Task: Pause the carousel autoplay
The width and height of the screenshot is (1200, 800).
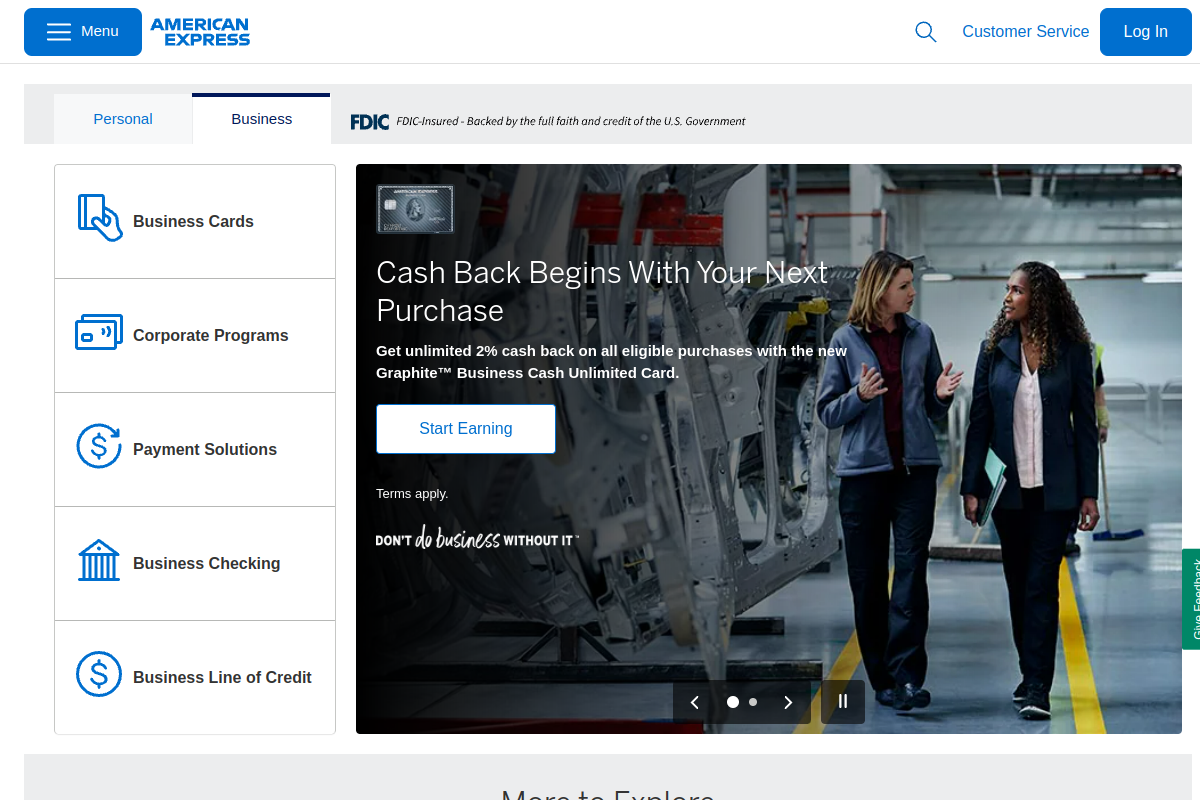Action: pyautogui.click(x=843, y=702)
